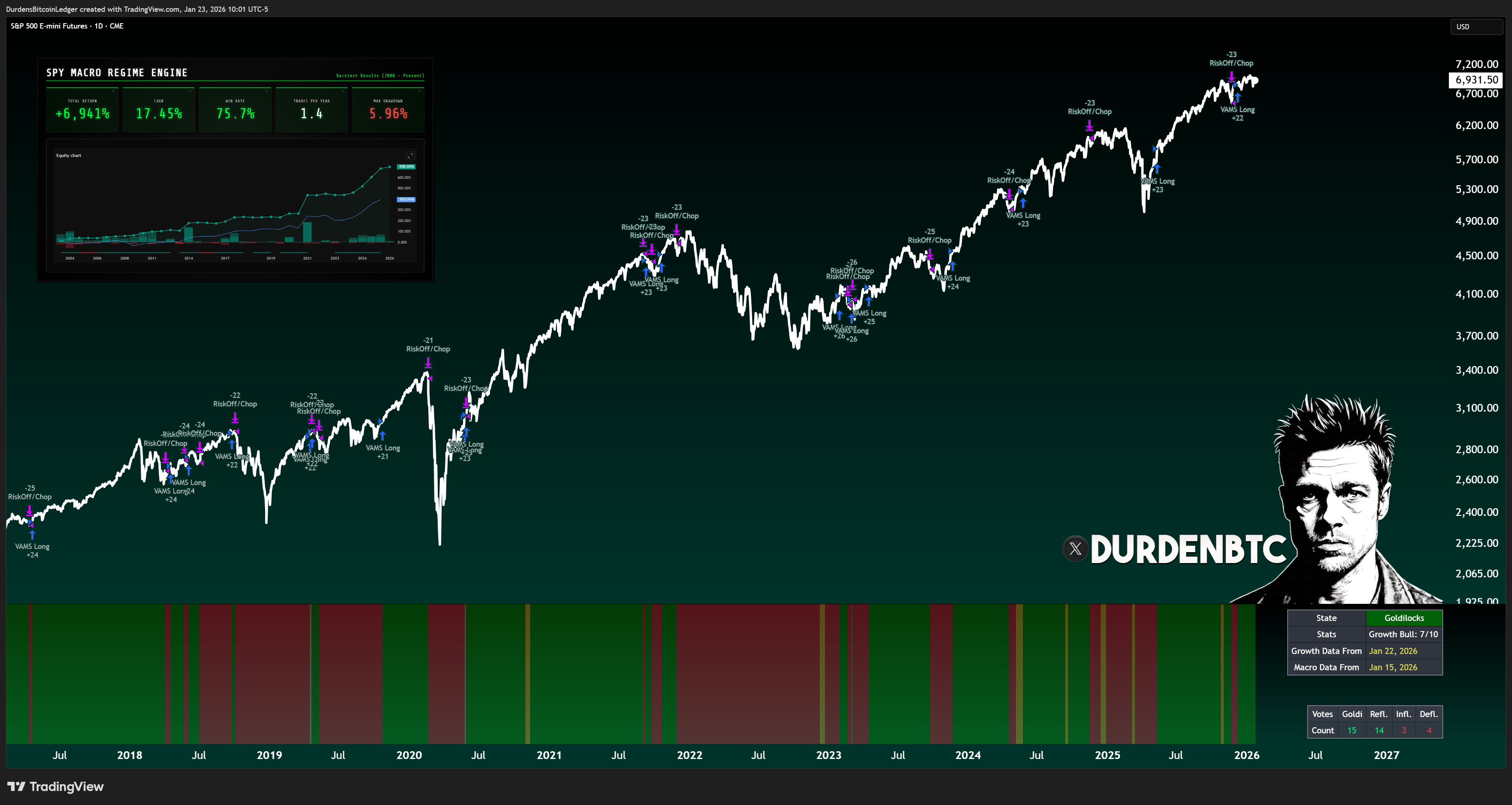Click the S&P 500 E-mini Futures symbol title
The image size is (1512, 805).
point(49,26)
